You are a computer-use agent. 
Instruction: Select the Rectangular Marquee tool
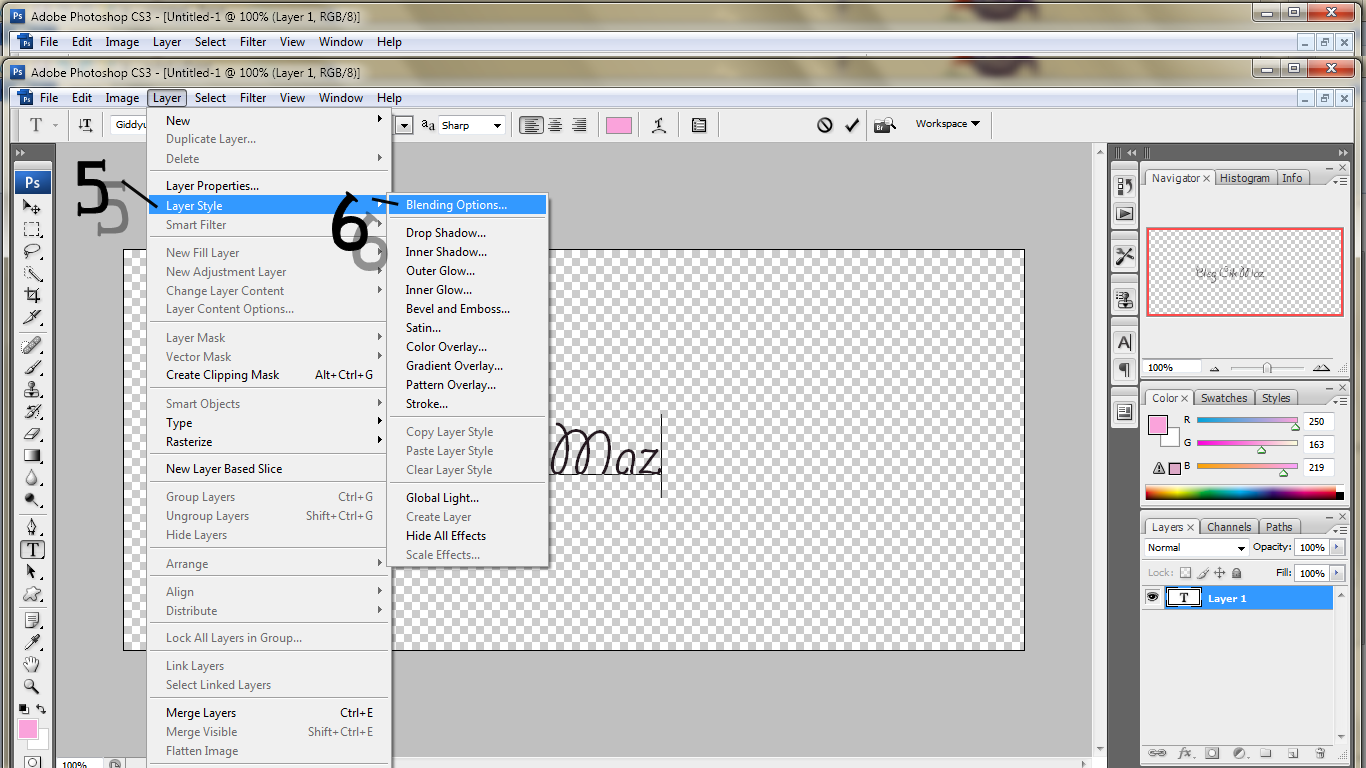tap(32, 229)
